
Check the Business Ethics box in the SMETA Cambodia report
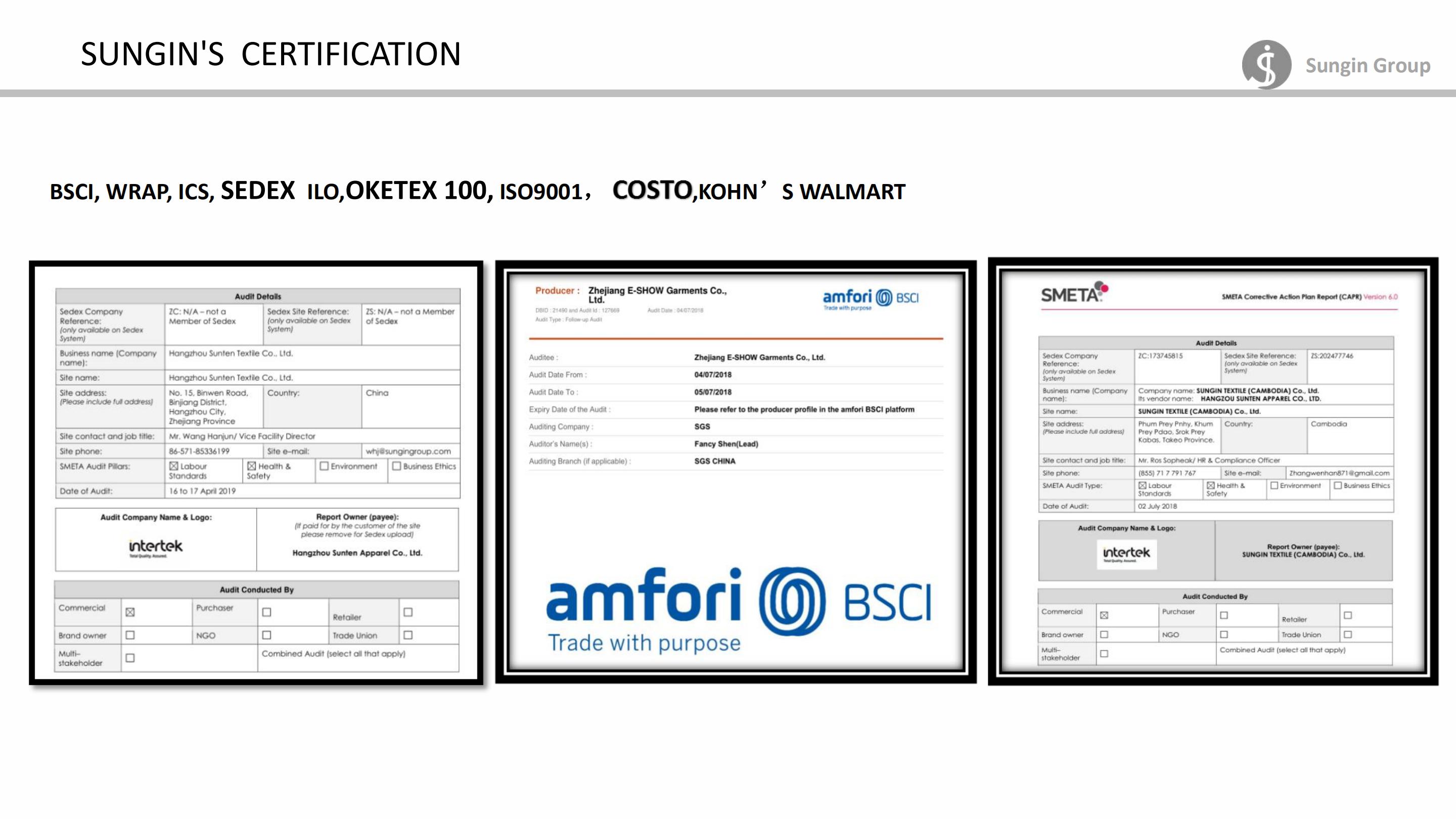click(1338, 485)
